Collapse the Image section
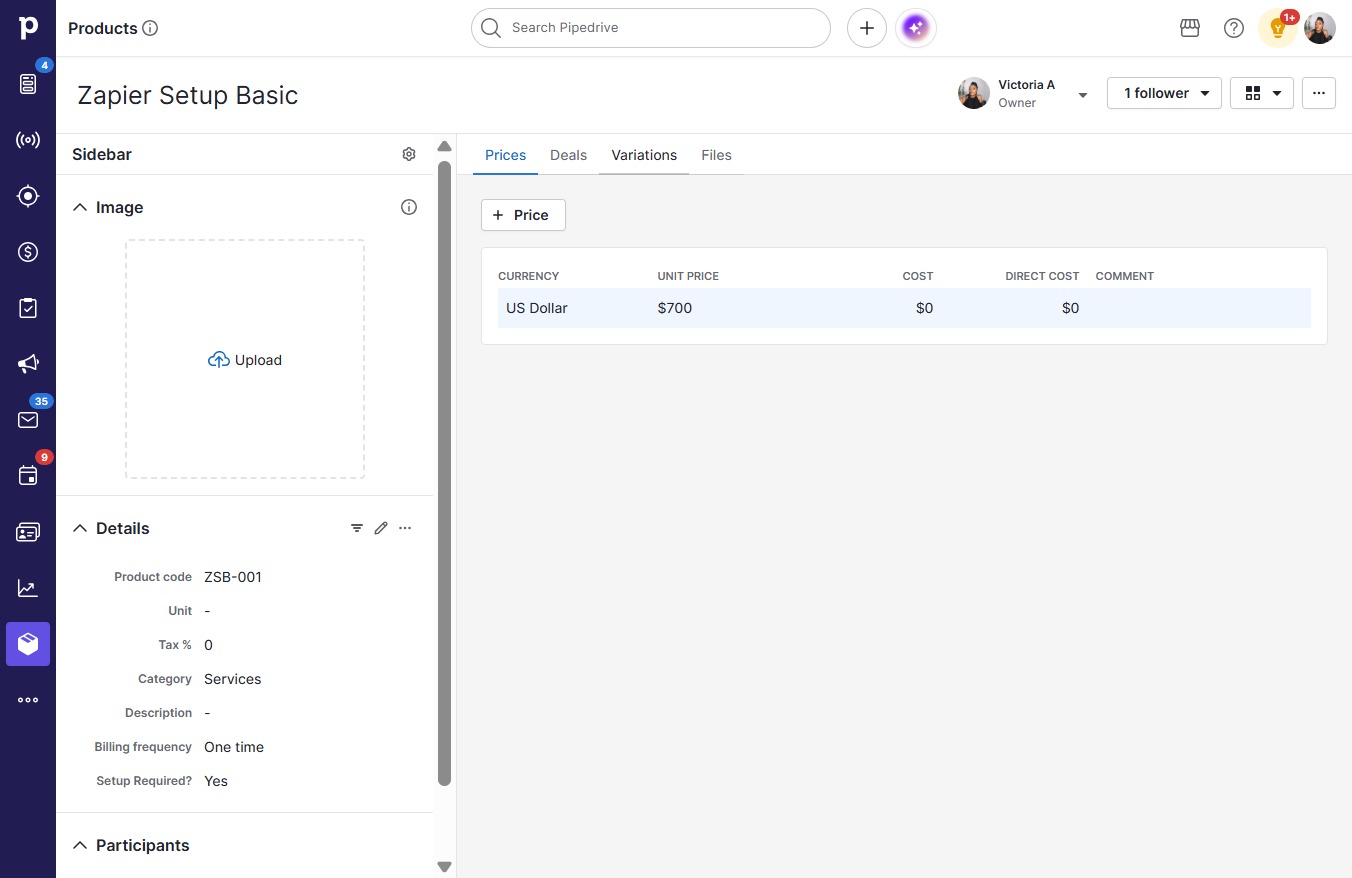1352x878 pixels. (x=80, y=207)
